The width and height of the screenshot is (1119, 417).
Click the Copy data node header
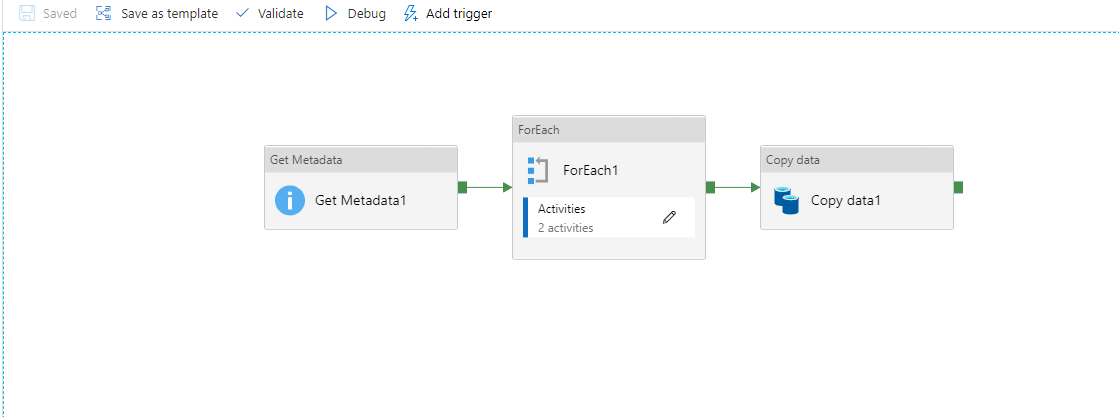pos(857,159)
